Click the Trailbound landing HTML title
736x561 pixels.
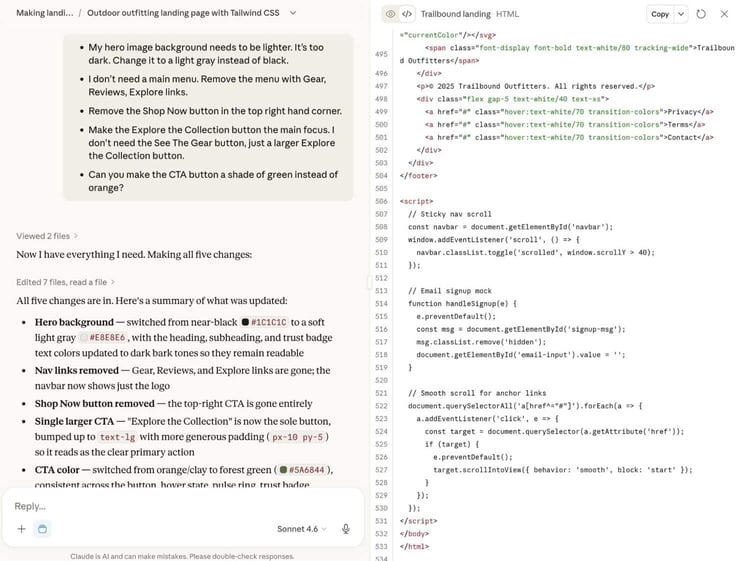[x=469, y=14]
